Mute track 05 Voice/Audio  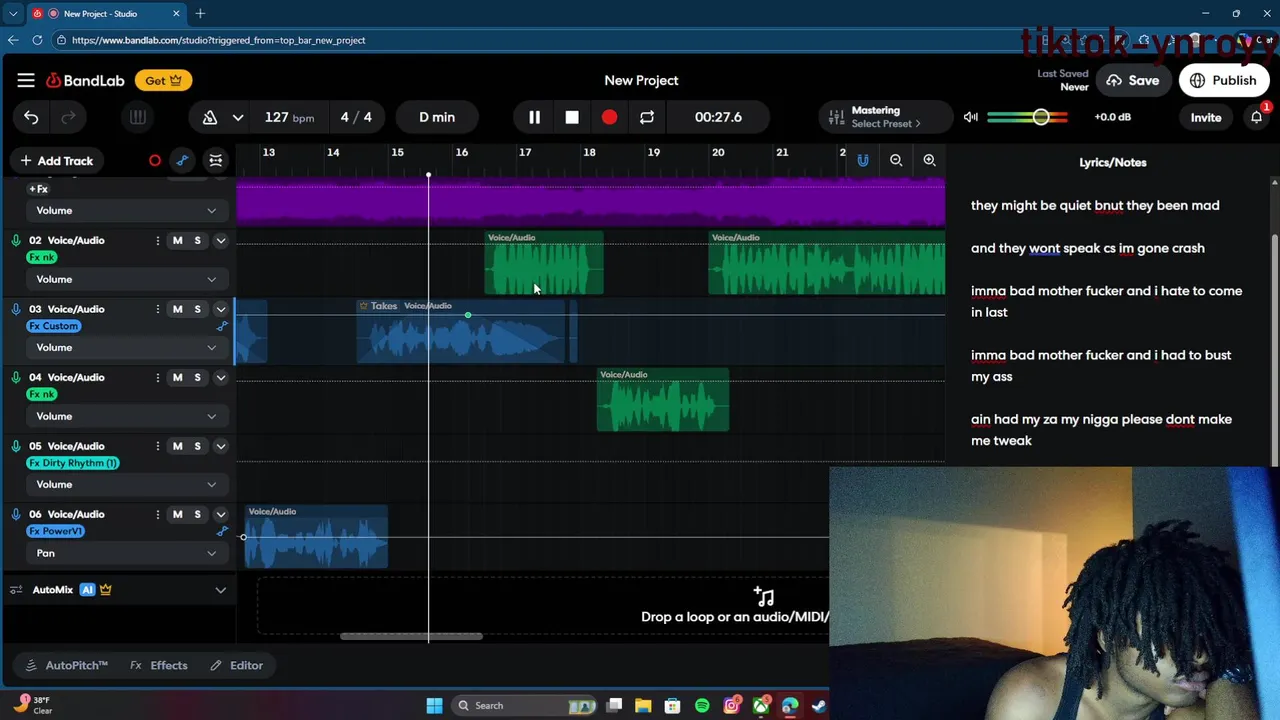coord(177,446)
